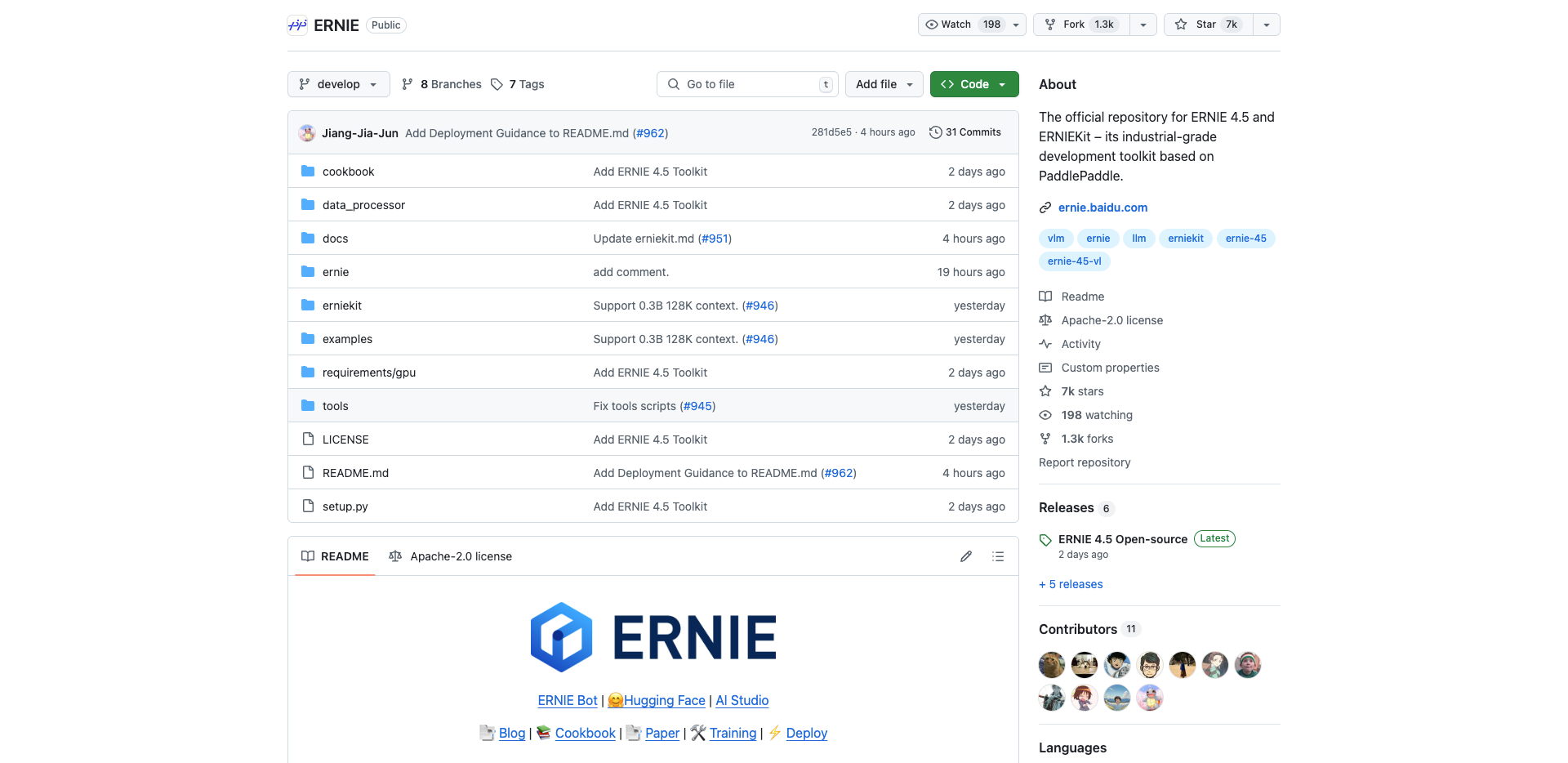Open the AI Studio link in README

click(x=742, y=700)
